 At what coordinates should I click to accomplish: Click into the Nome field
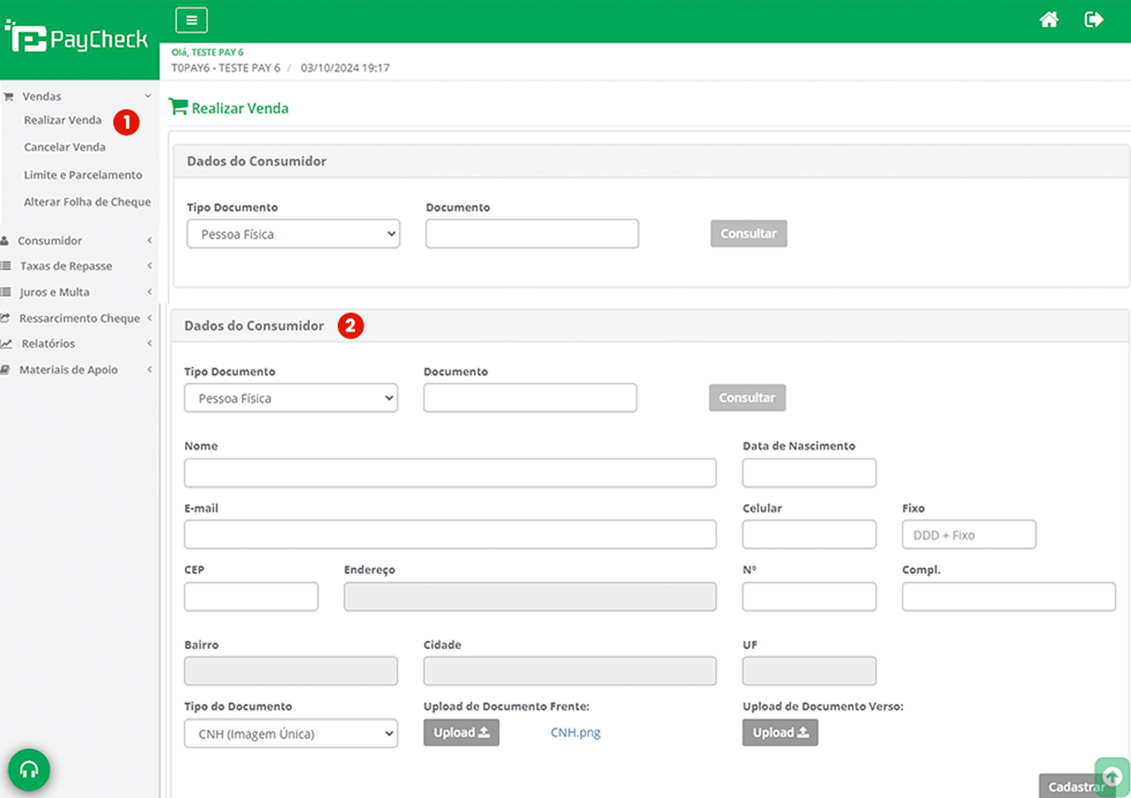450,473
